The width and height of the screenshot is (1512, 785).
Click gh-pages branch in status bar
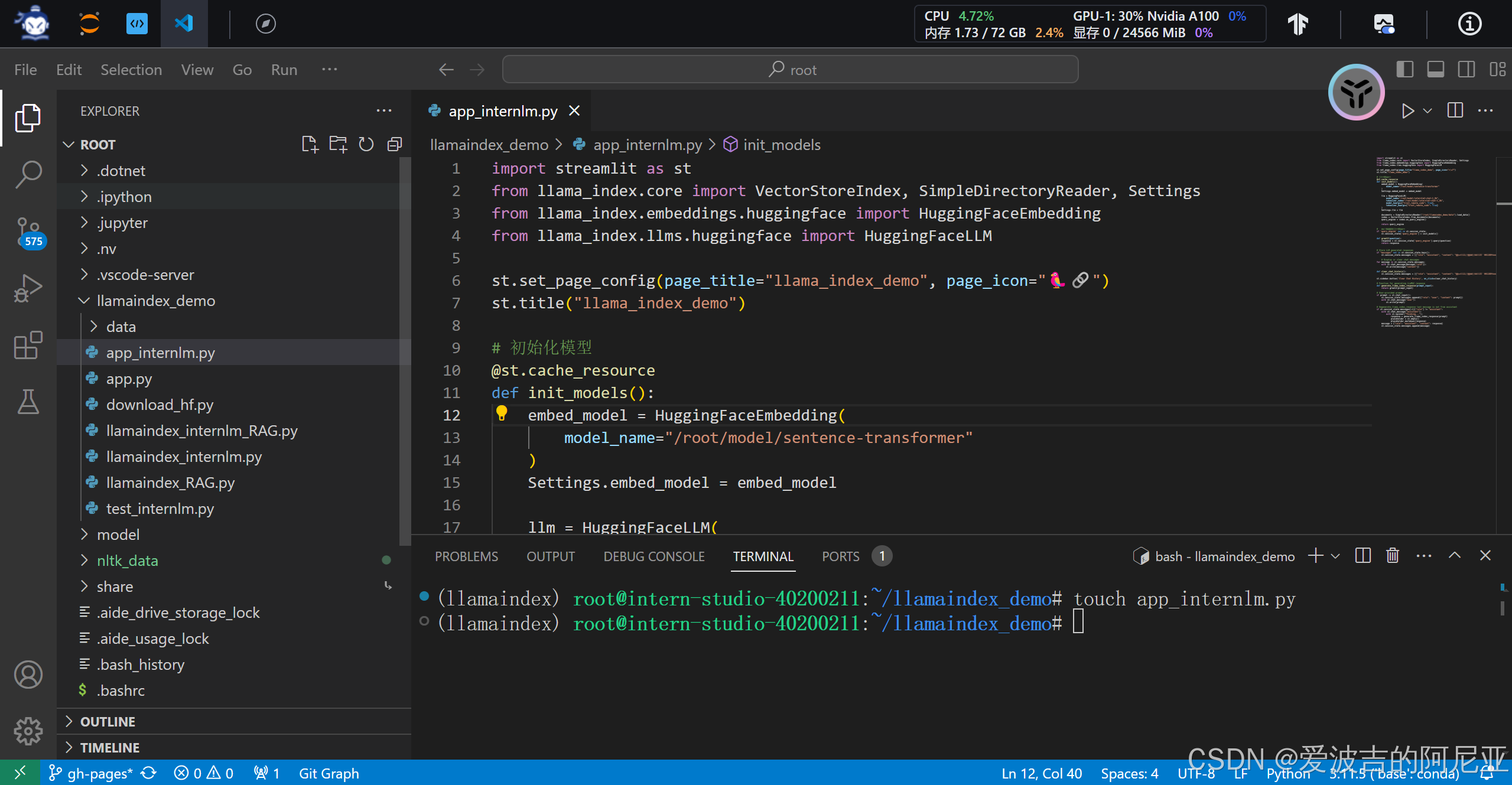point(92,773)
